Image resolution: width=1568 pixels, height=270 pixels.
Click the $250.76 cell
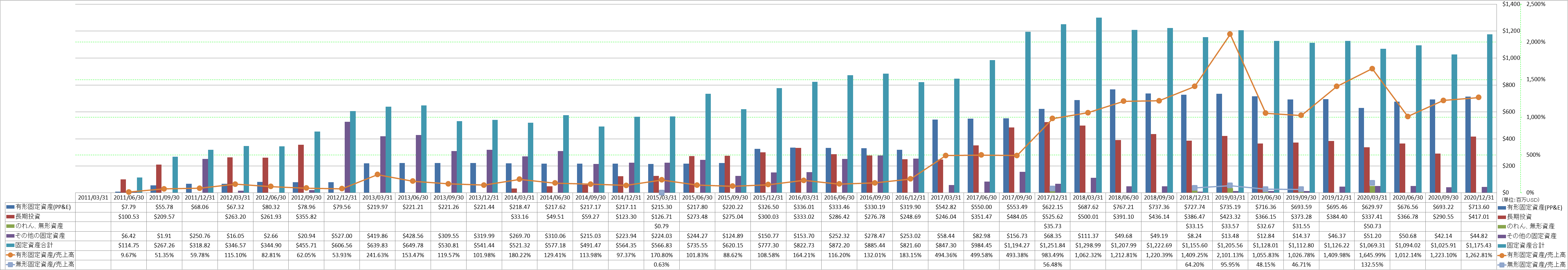[x=200, y=235]
